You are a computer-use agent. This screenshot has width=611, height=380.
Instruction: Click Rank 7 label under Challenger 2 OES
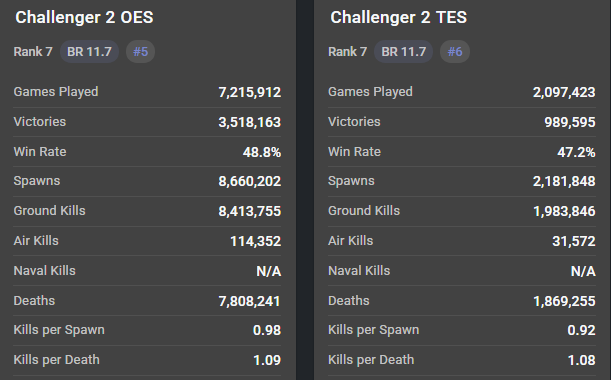pos(33,51)
